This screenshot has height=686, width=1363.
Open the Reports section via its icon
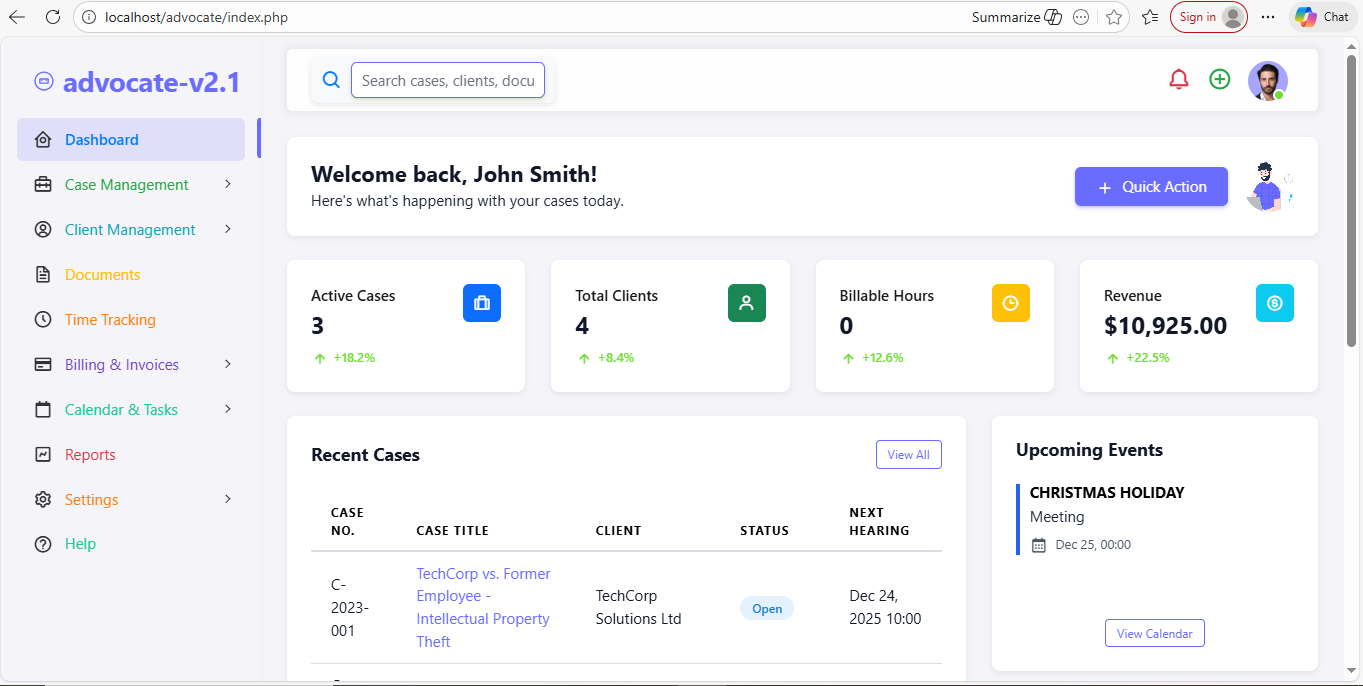[42, 454]
